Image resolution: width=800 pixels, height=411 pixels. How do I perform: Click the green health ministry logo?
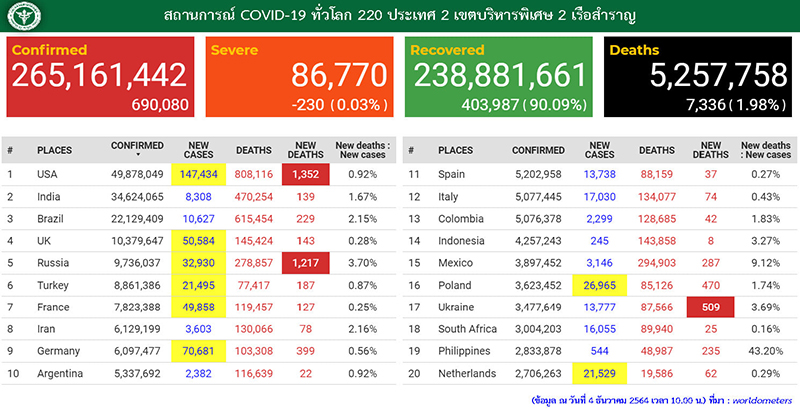(20, 16)
